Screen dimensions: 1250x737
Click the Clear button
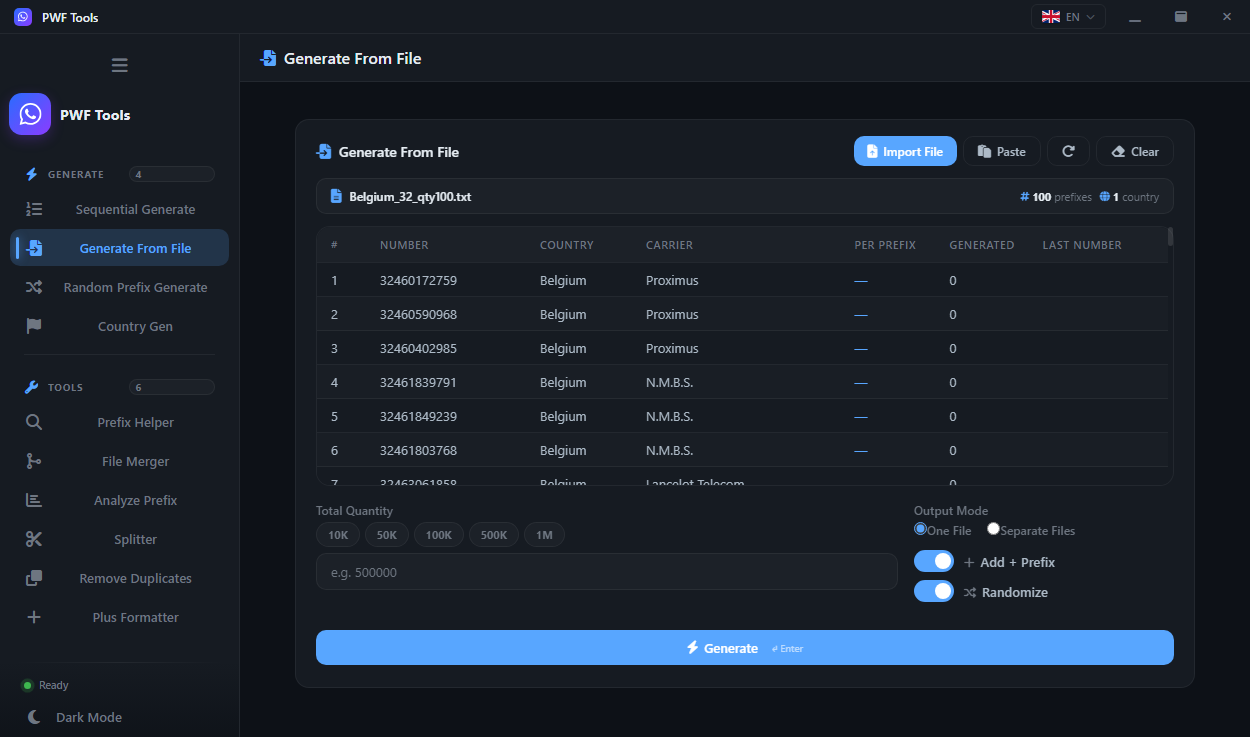pyautogui.click(x=1135, y=151)
